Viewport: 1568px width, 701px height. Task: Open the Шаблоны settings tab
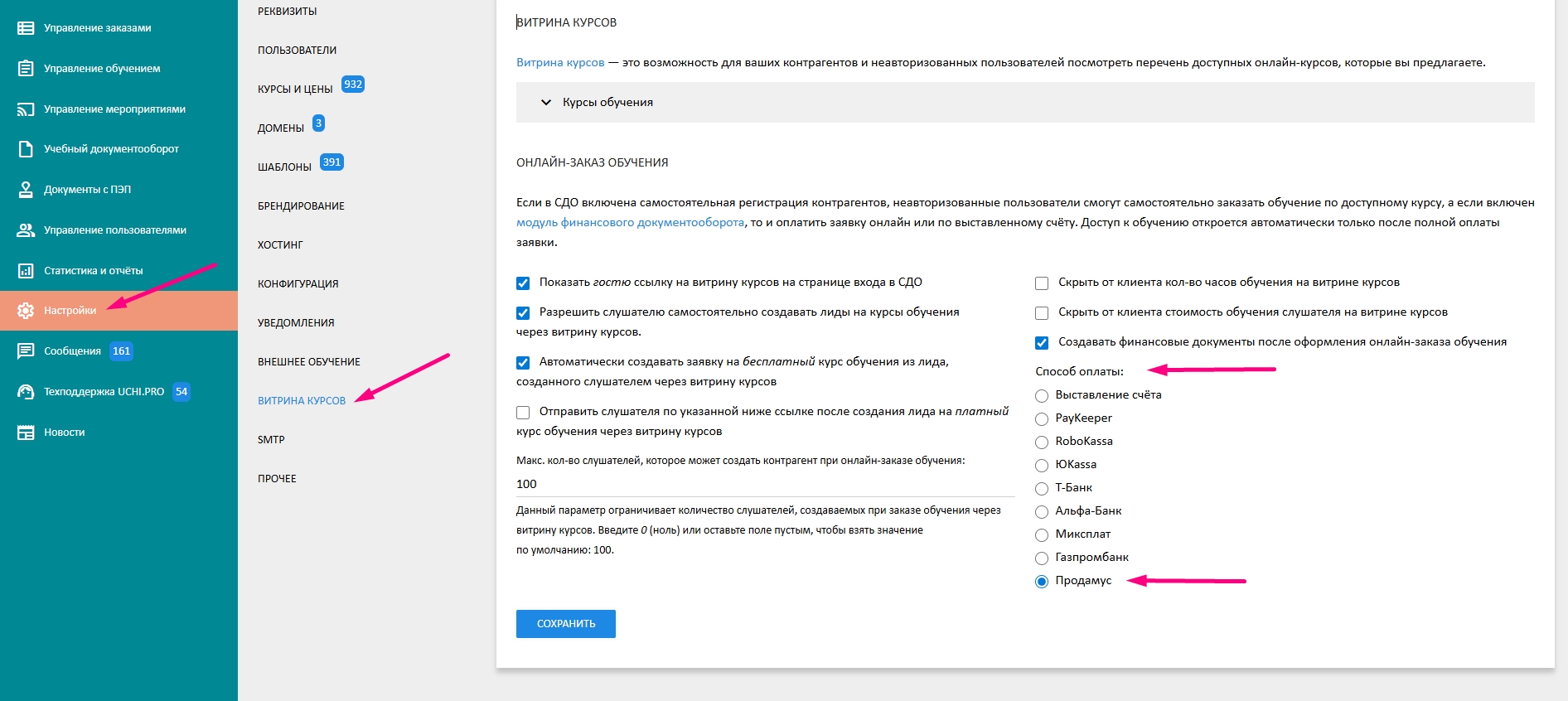[x=284, y=167]
